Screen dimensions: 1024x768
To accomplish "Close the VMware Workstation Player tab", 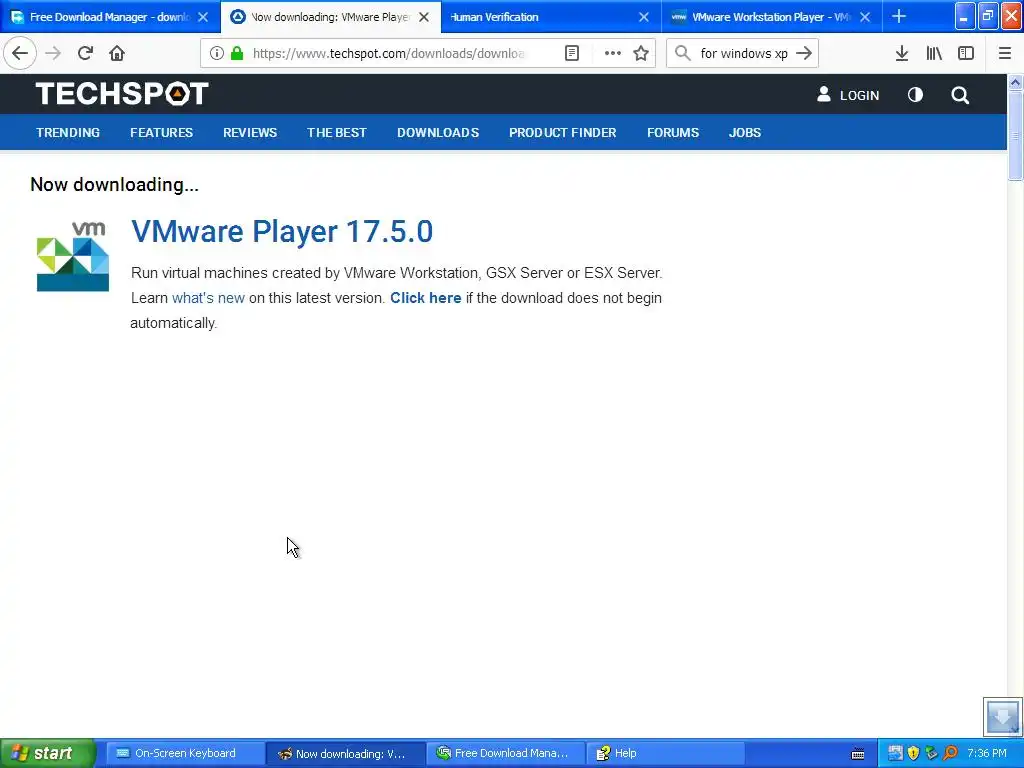I will click(x=865, y=17).
